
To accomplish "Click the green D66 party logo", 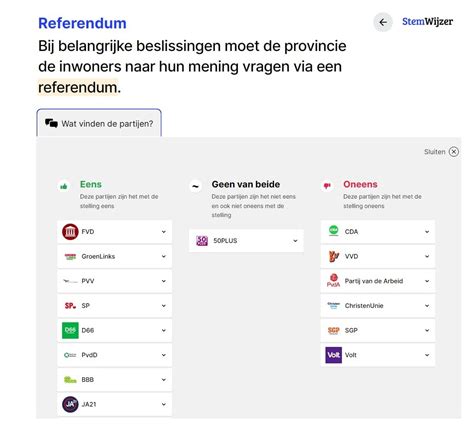I will pos(70,330).
